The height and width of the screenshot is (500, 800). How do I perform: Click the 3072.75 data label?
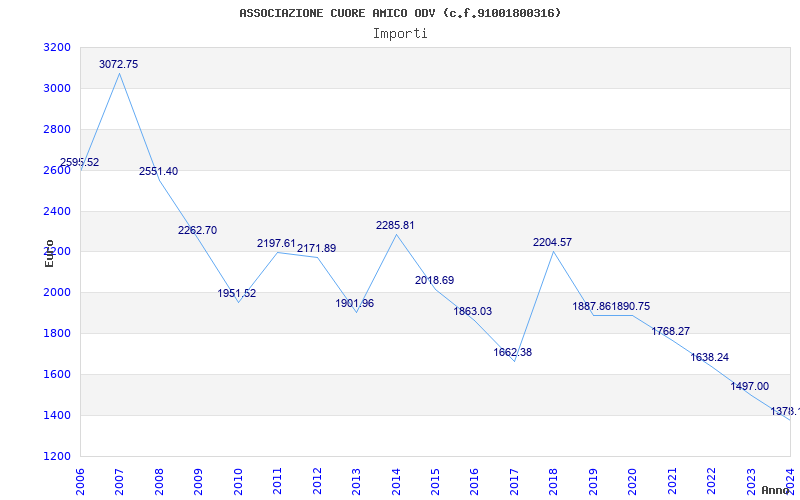pyautogui.click(x=118, y=64)
